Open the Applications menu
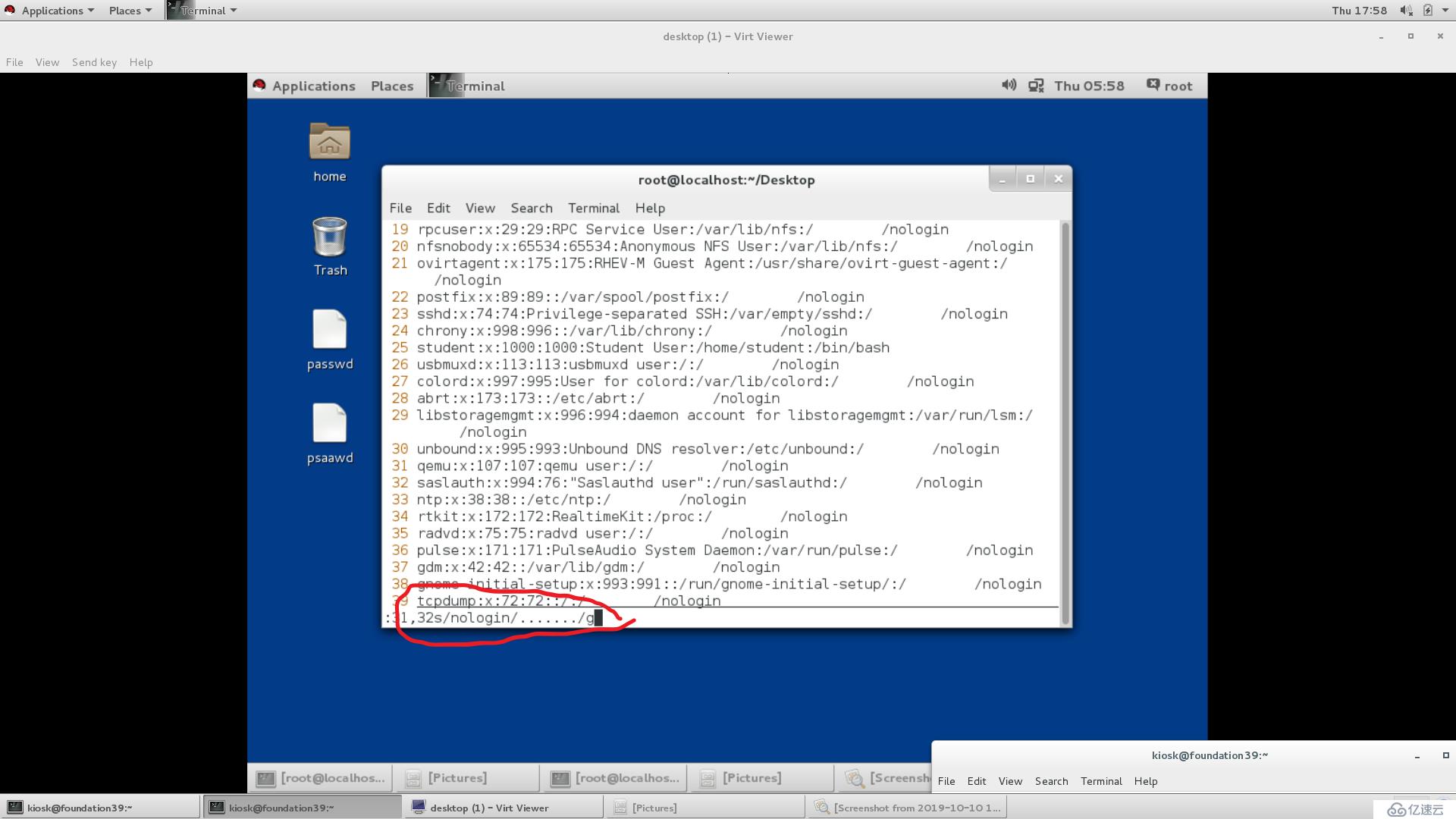 tap(315, 85)
